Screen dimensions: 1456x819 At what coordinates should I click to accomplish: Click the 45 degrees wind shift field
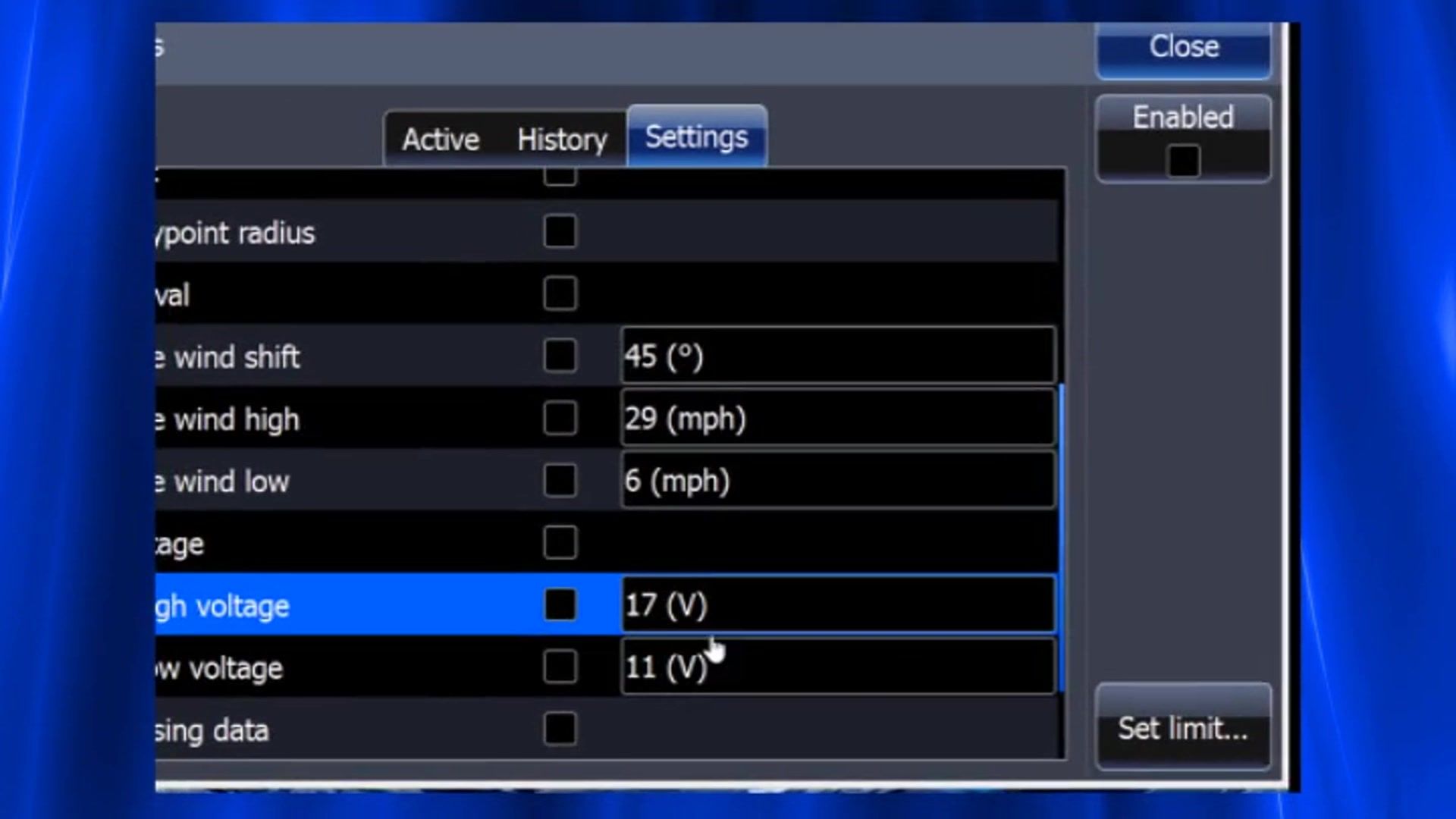(837, 356)
